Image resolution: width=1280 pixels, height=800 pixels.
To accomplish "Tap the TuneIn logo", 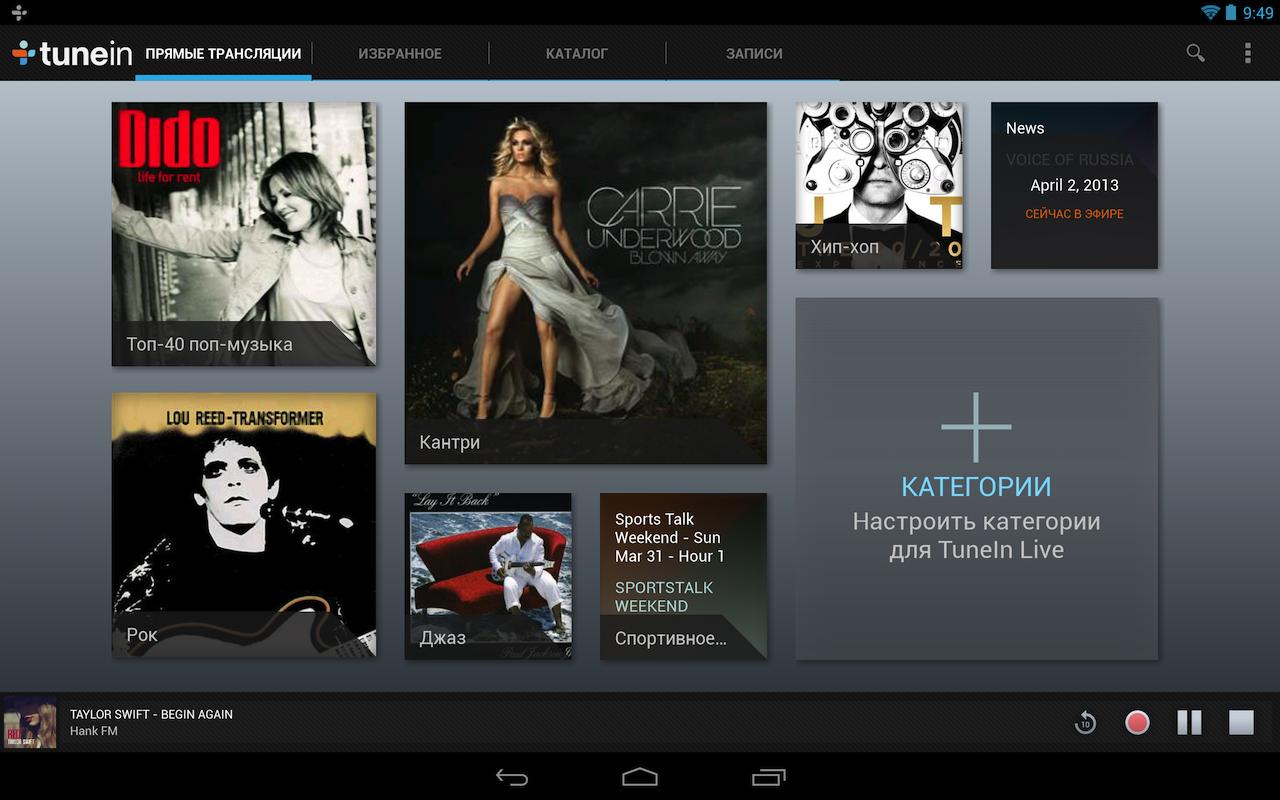I will click(72, 54).
